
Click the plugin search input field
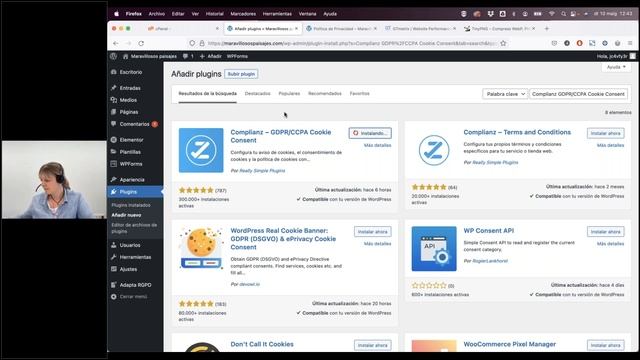tap(578, 94)
